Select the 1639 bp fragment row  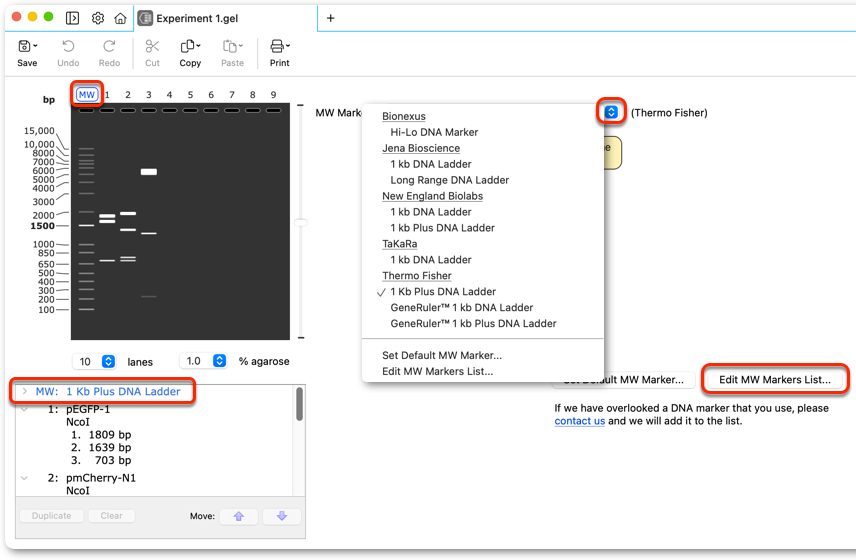click(101, 448)
